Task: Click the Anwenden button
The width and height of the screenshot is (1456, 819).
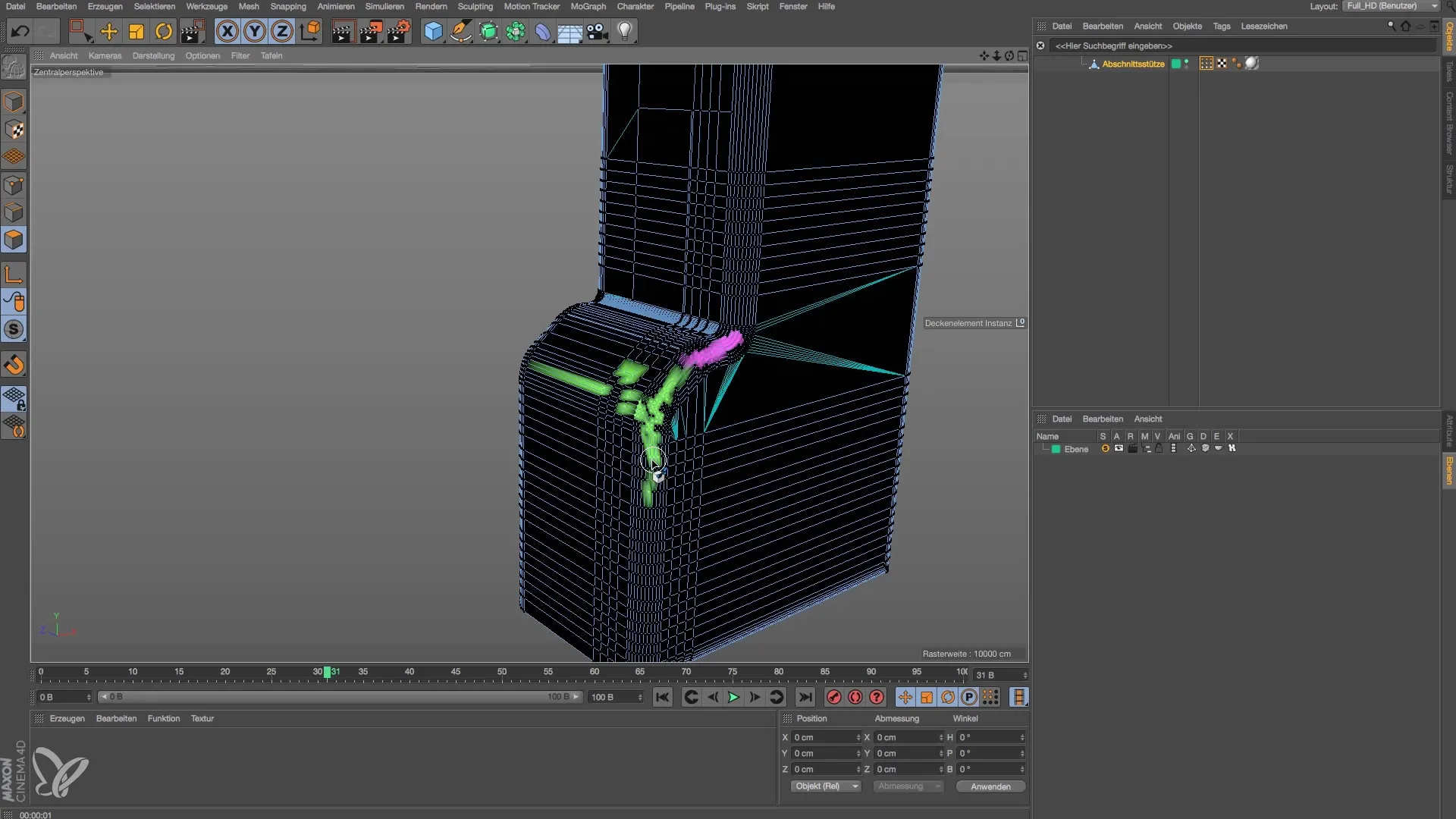Action: tap(990, 786)
